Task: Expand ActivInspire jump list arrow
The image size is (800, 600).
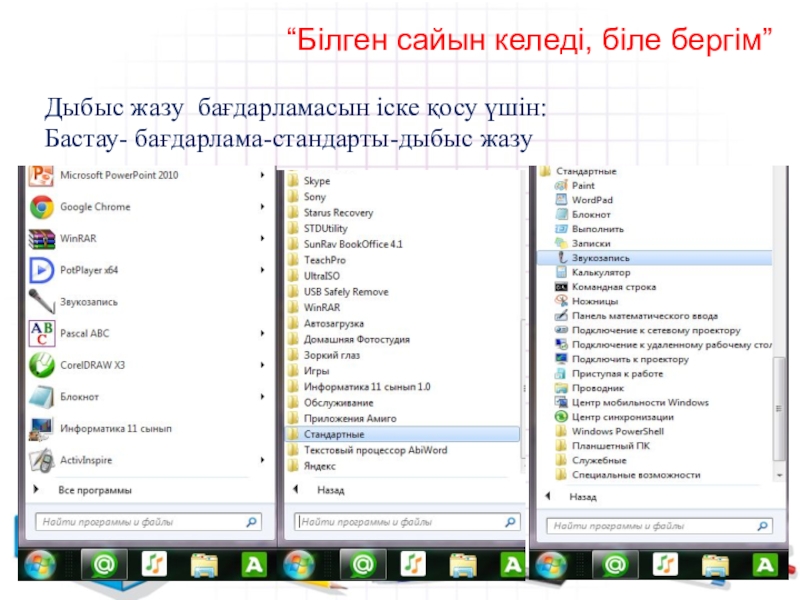Action: coord(262,460)
